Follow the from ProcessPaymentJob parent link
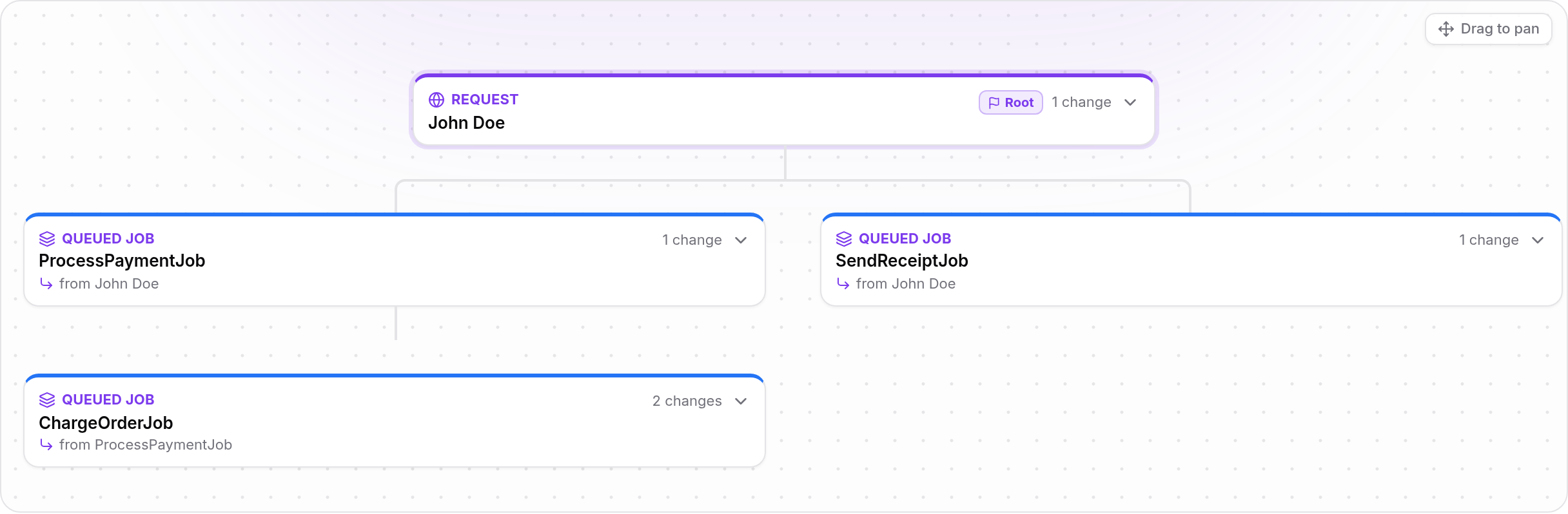This screenshot has width=1568, height=514. (x=145, y=444)
